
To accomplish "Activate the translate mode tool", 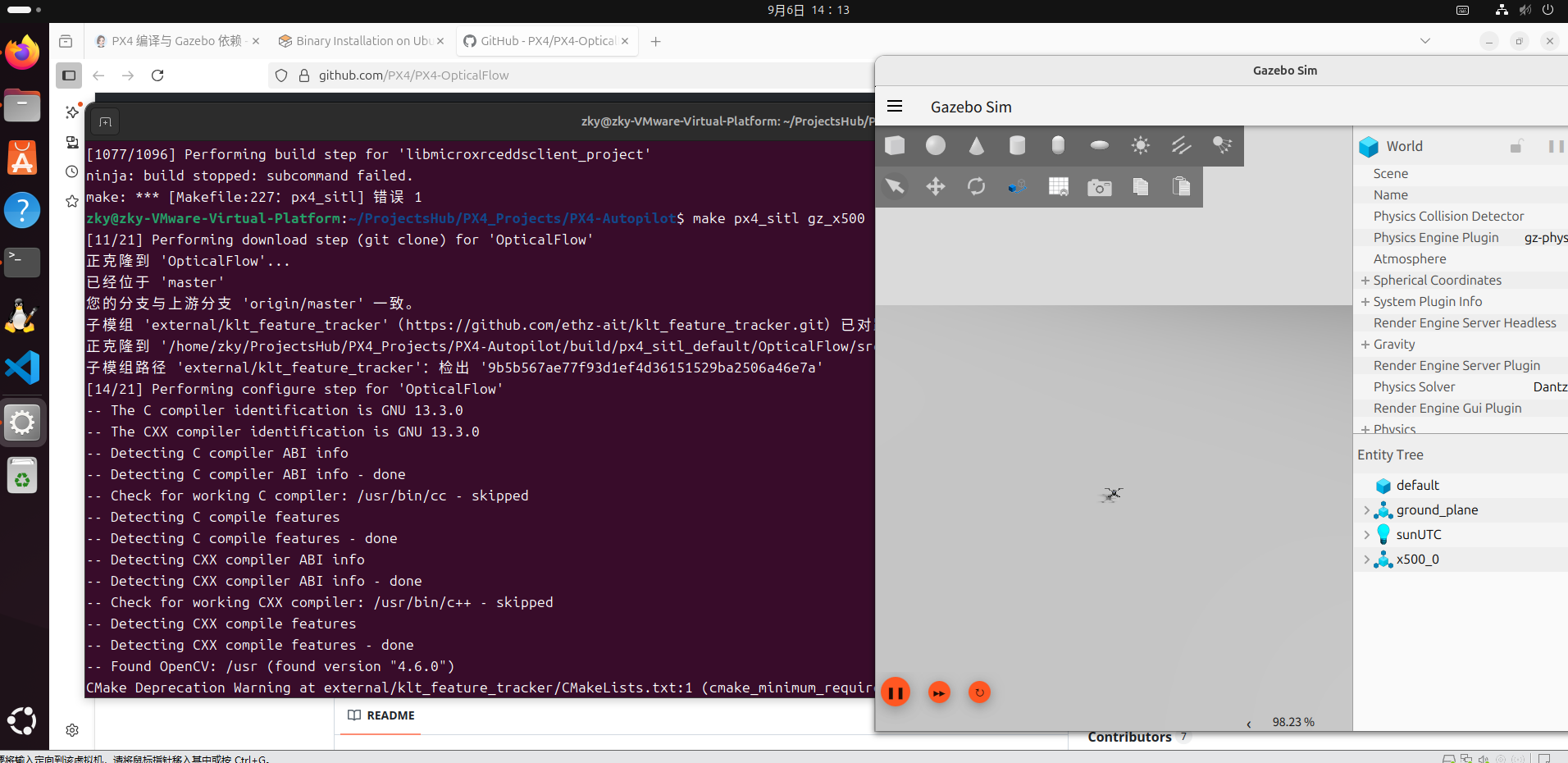I will tap(936, 186).
